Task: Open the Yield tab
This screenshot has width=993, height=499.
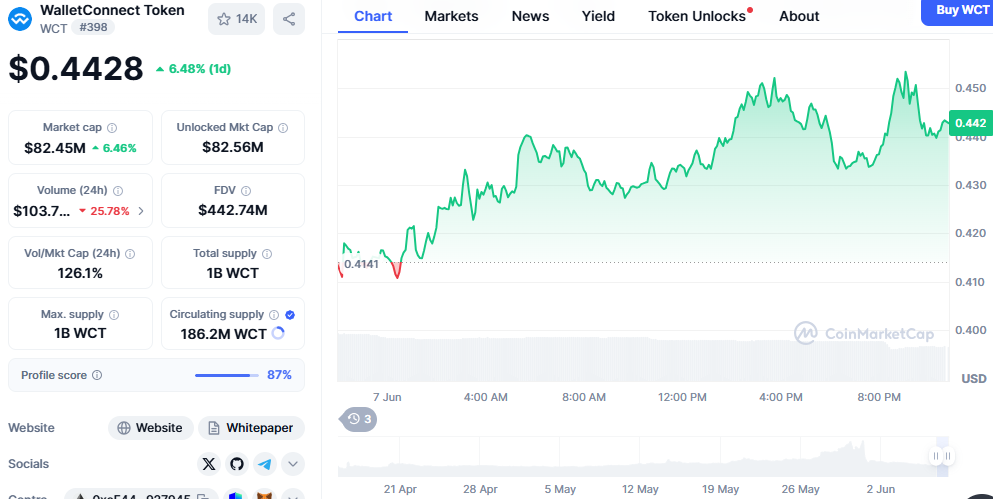Action: point(598,16)
